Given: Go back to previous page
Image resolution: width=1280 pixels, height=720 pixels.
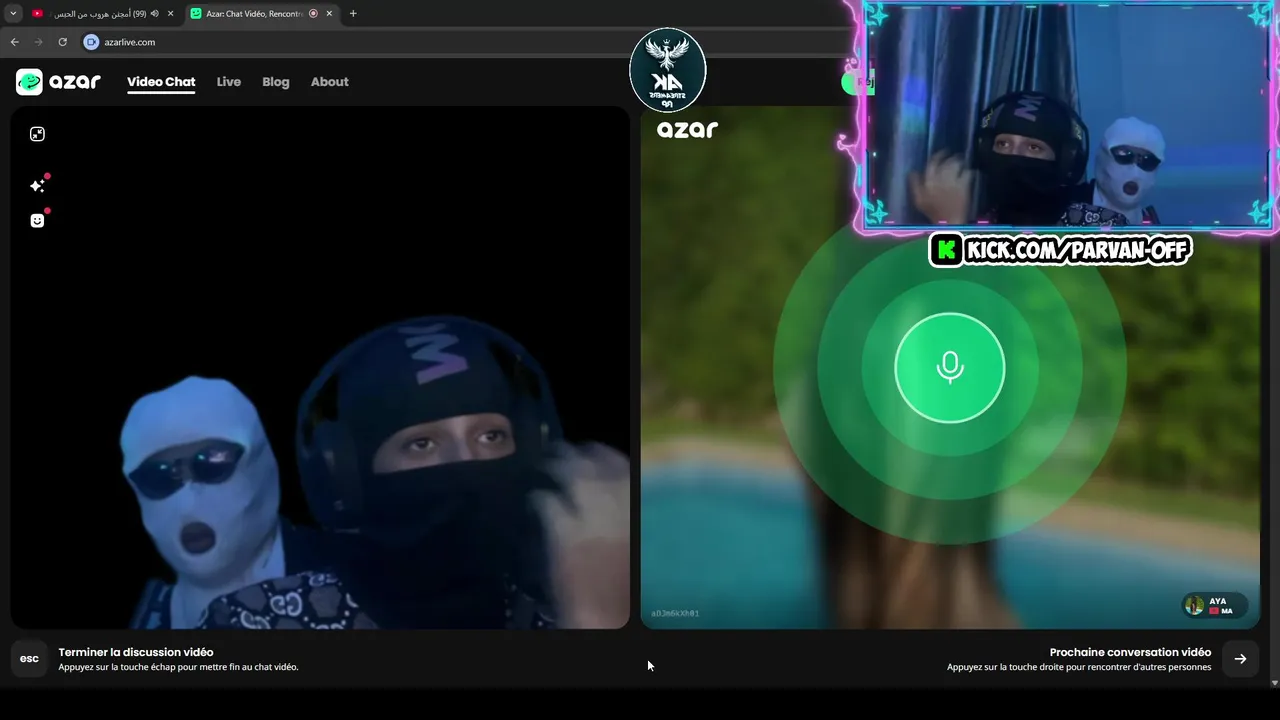Looking at the screenshot, I should point(15,42).
